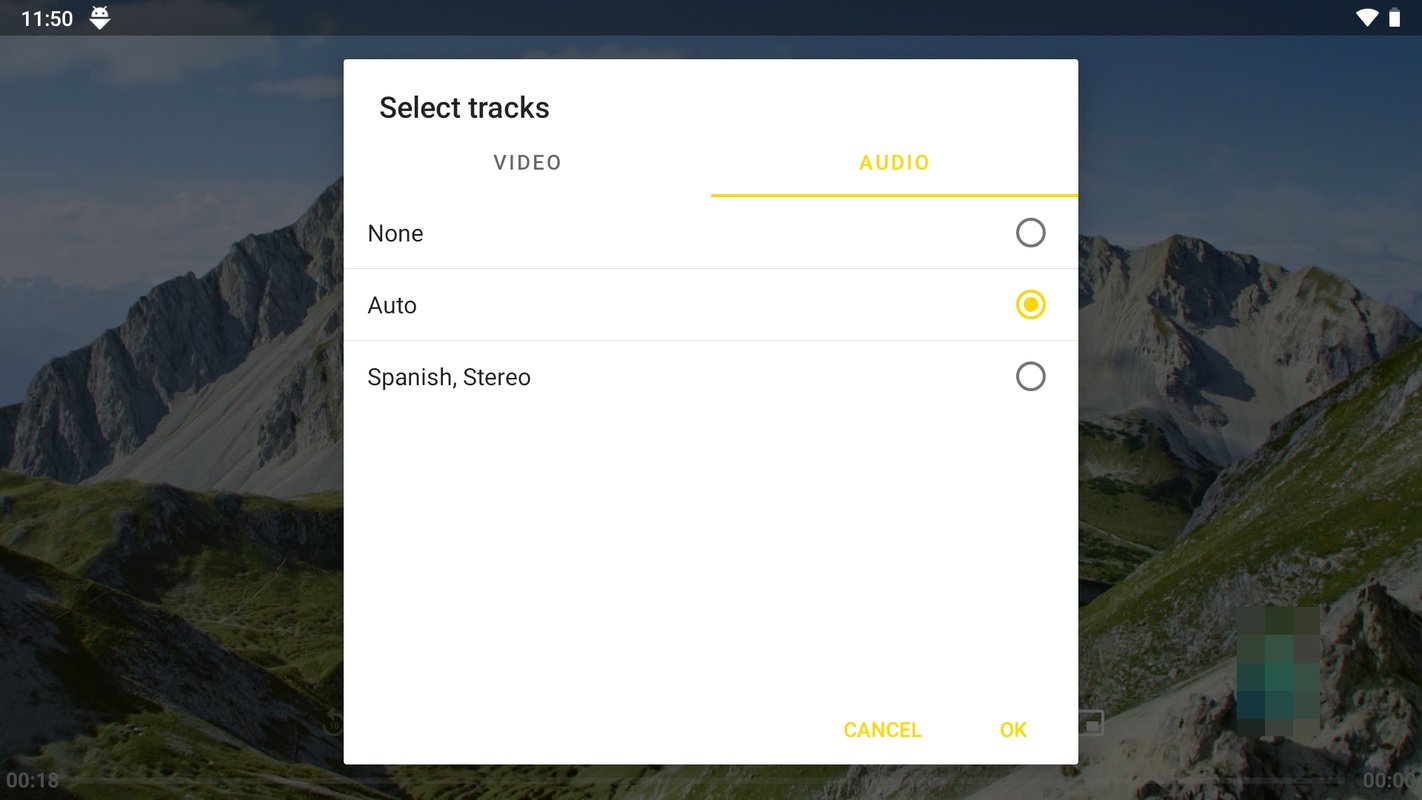Confirm track selection with OK
The height and width of the screenshot is (800, 1422).
click(1013, 730)
